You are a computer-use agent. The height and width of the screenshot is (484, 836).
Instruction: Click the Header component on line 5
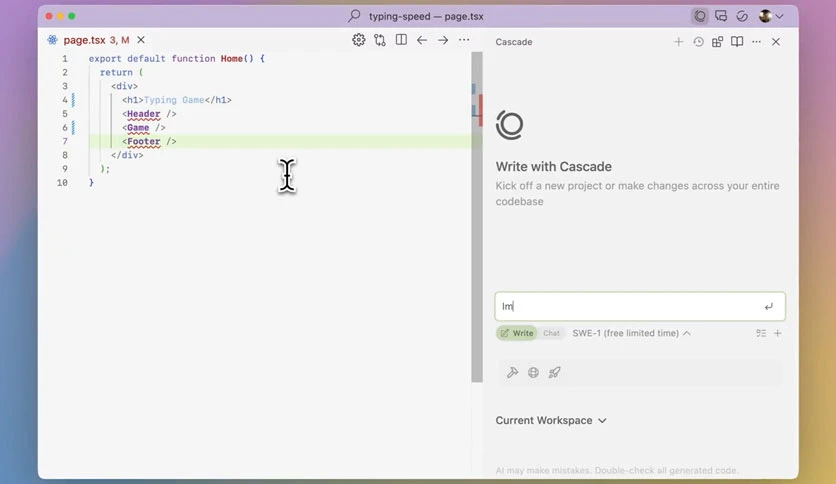pos(143,114)
